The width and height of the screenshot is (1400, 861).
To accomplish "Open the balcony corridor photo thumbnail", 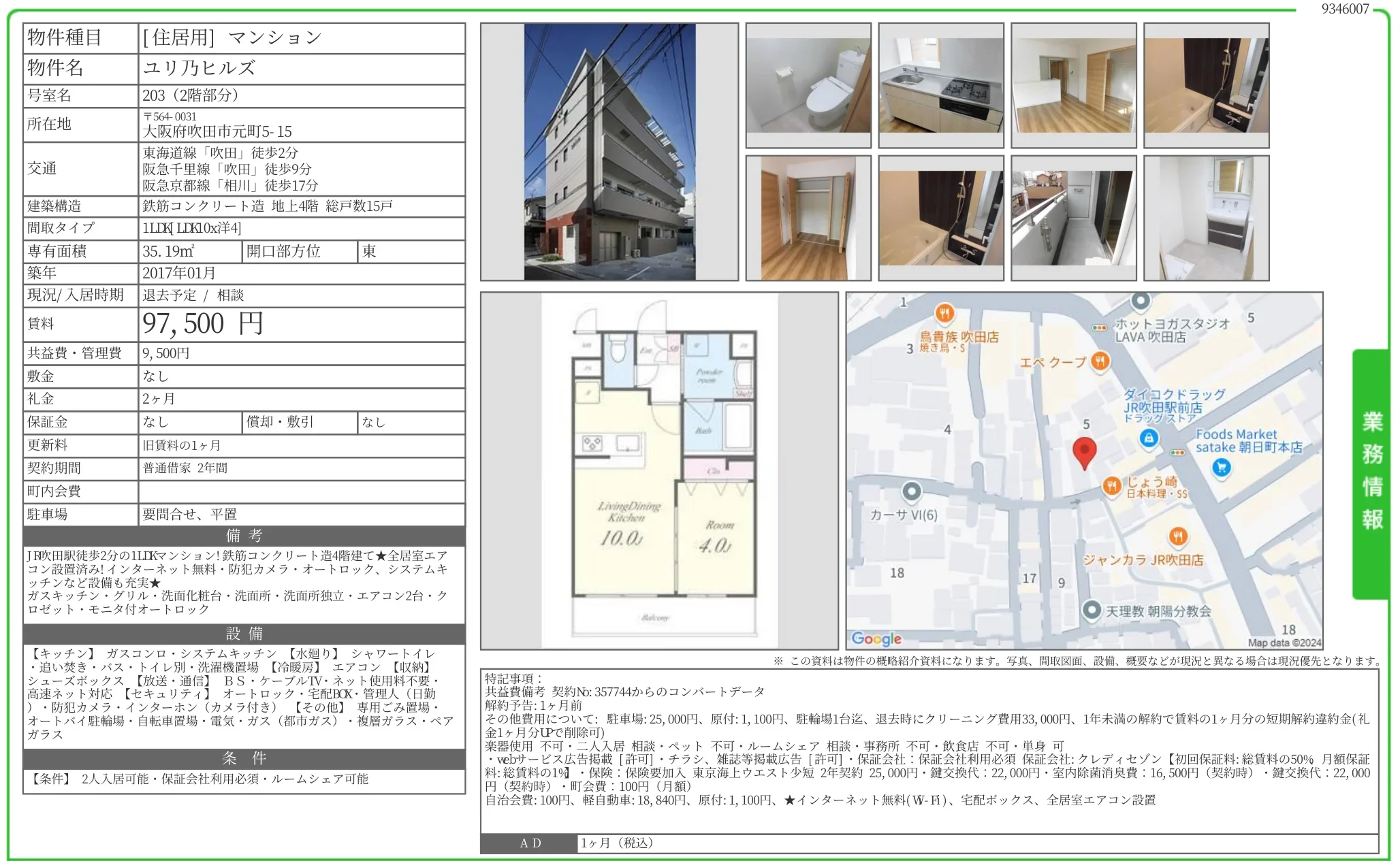I will 1073,218.
